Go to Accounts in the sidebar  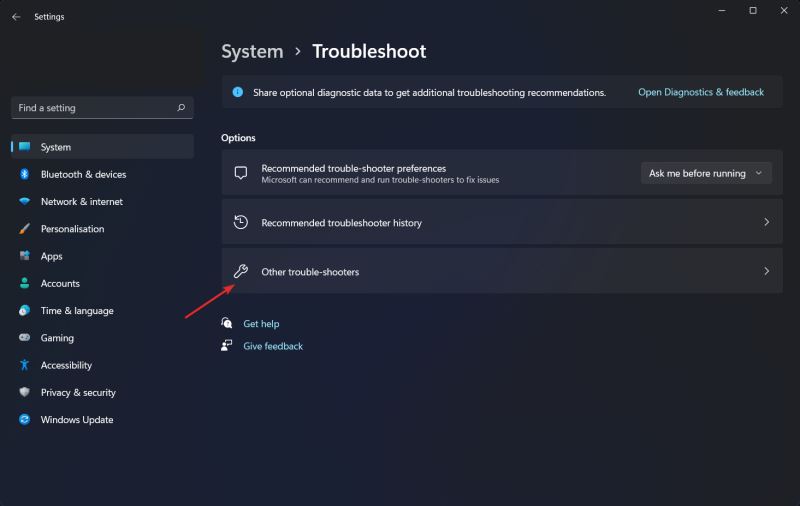tap(60, 283)
